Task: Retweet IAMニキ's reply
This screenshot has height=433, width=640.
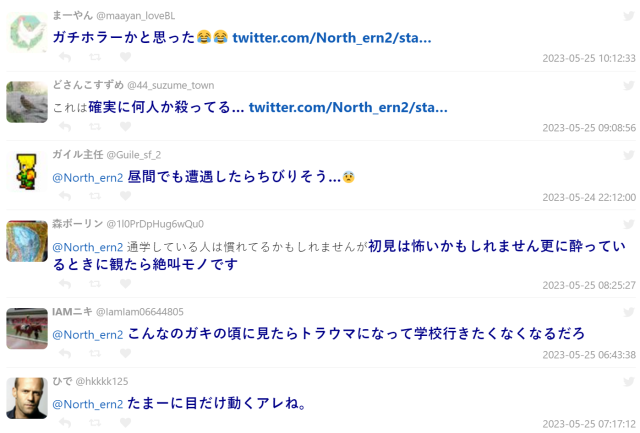Action: click(x=95, y=353)
